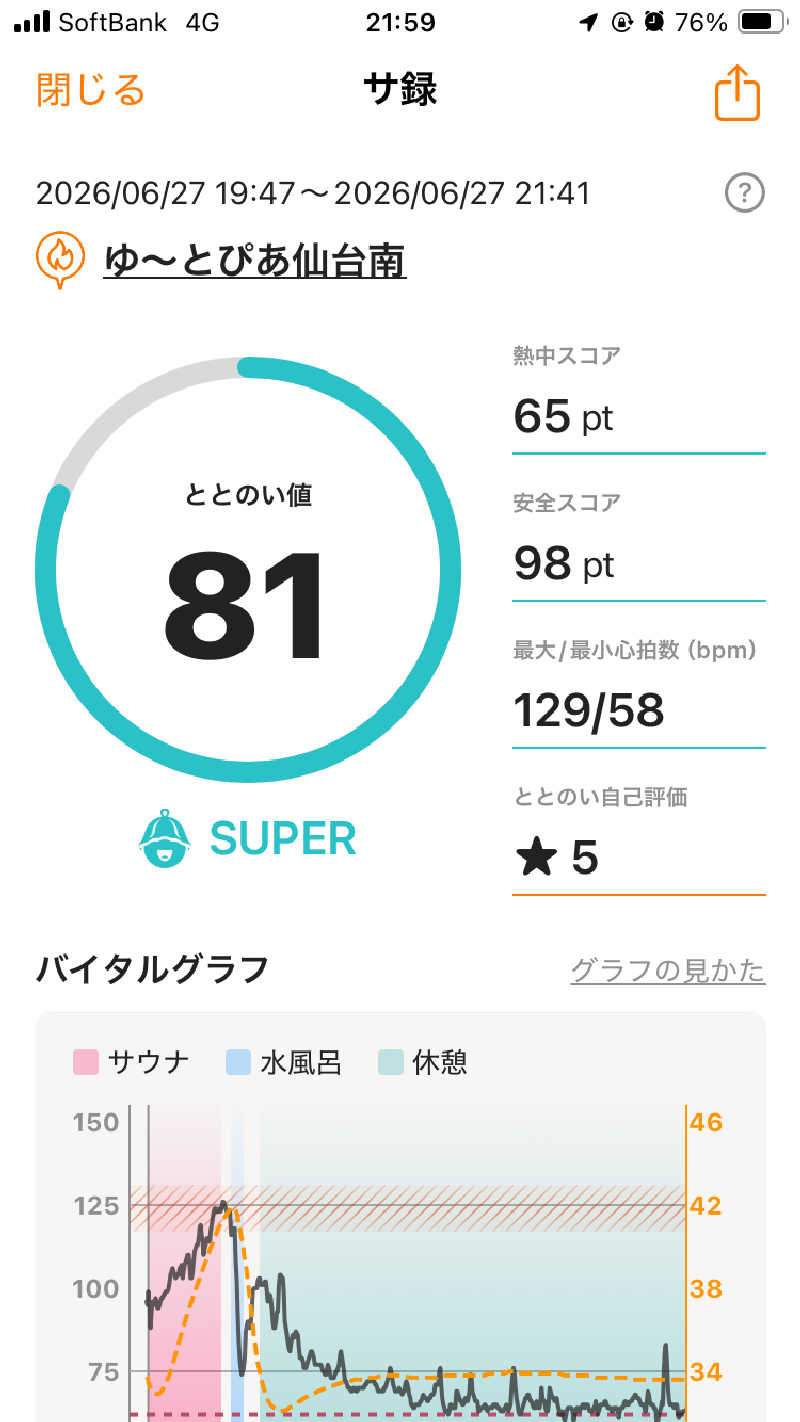Tap the battery icon in status bar

click(761, 22)
